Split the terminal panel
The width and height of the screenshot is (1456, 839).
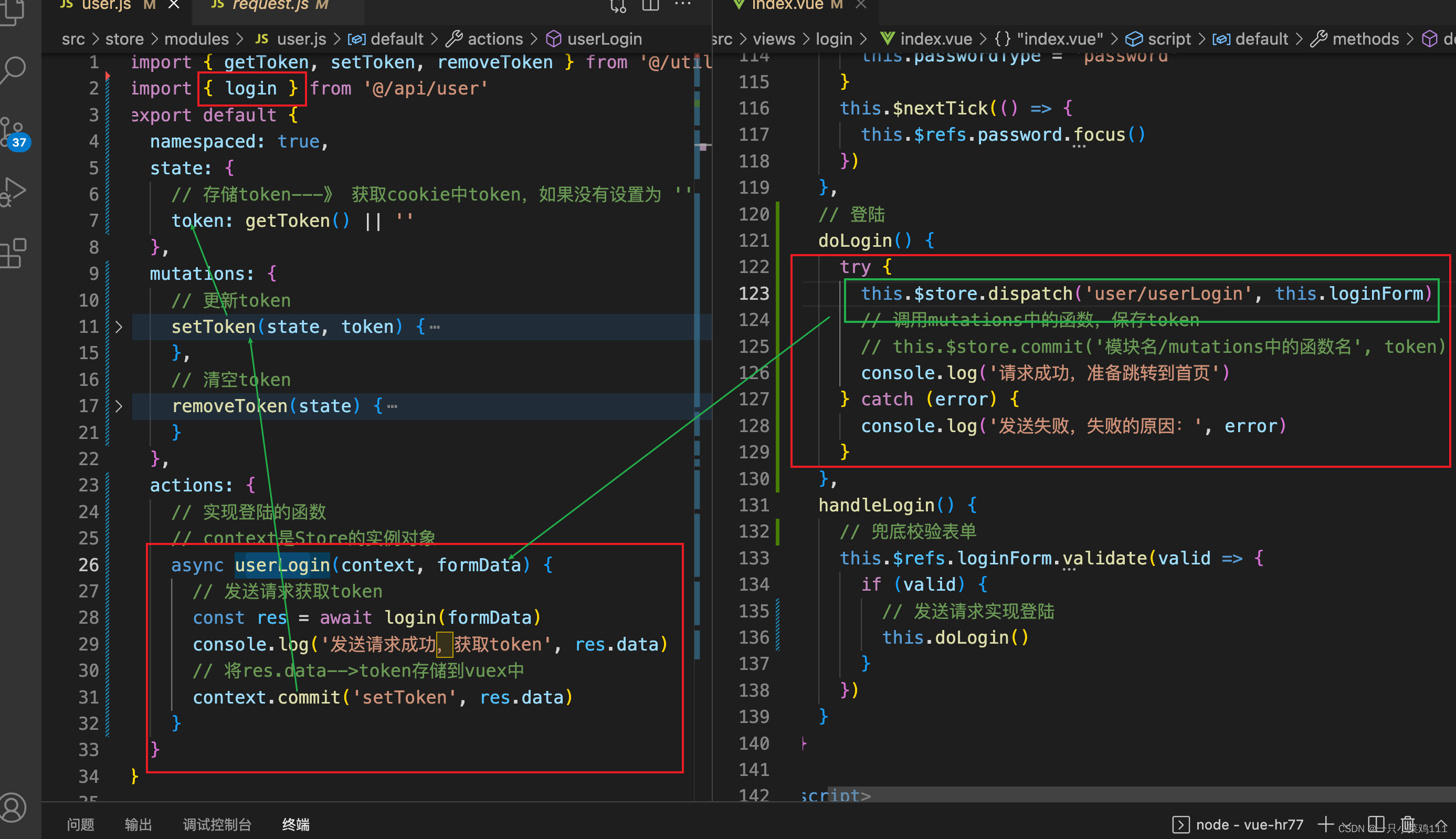1376,823
